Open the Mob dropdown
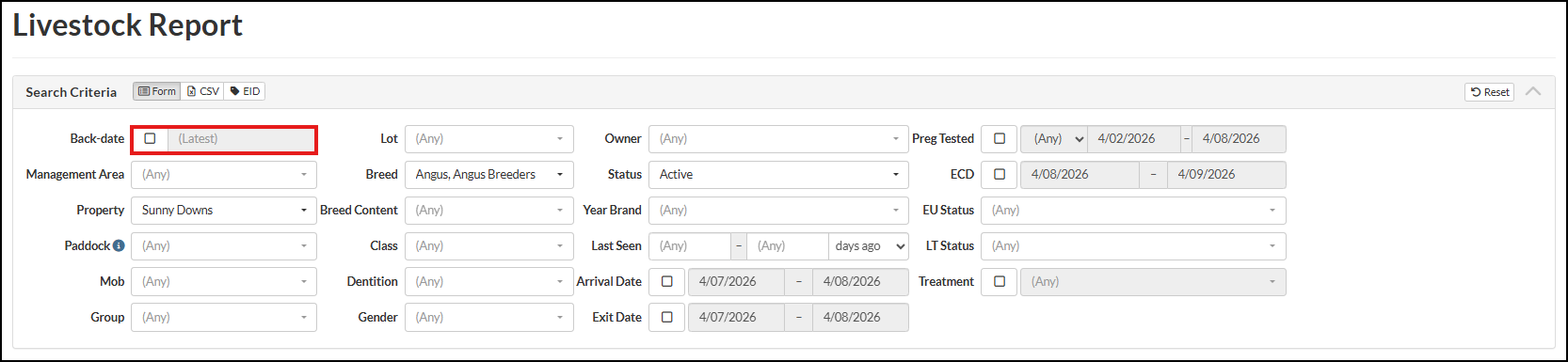Viewport: 1568px width, 362px height. pyautogui.click(x=224, y=281)
